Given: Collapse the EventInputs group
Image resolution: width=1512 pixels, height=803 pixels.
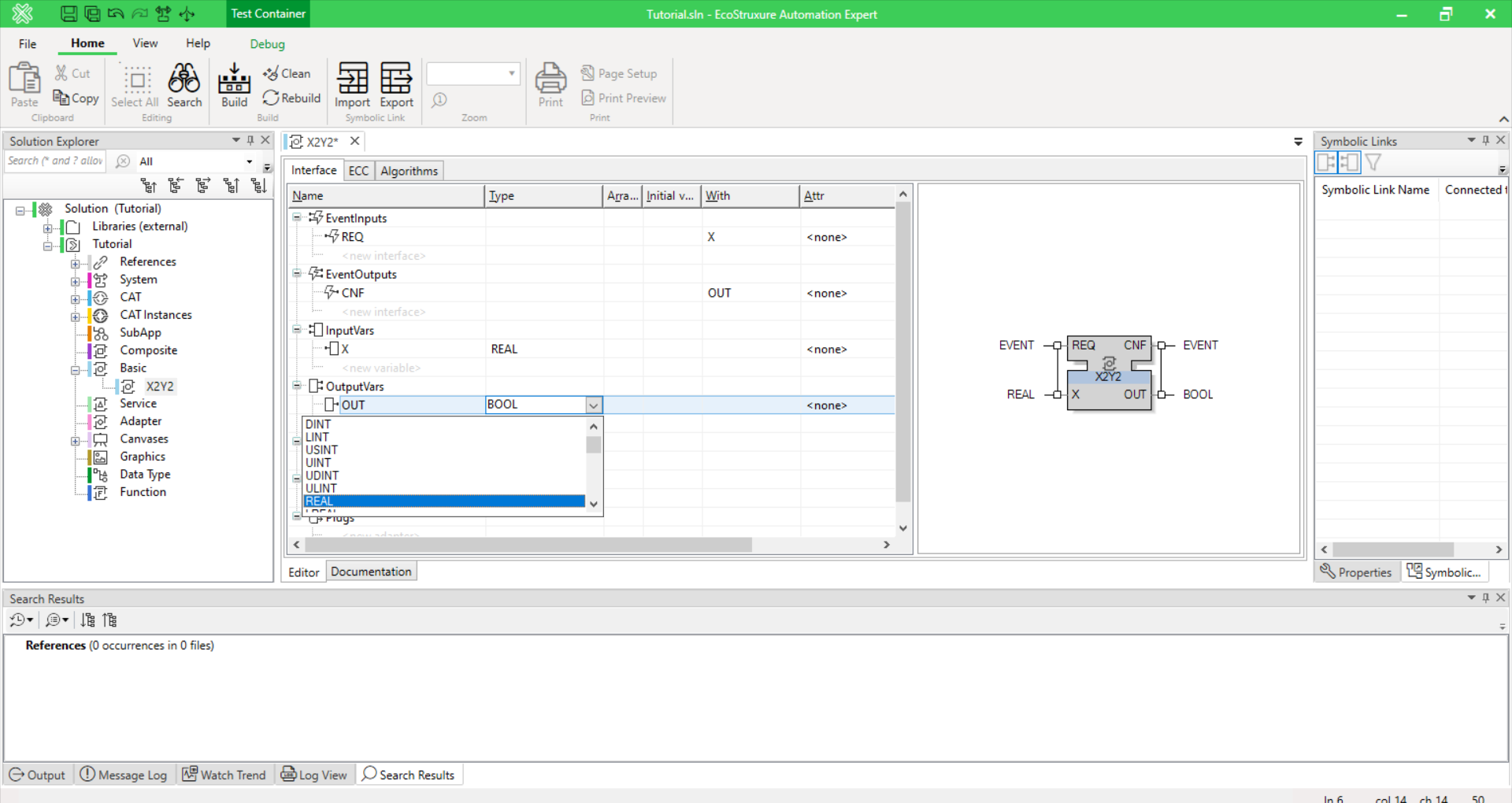Looking at the screenshot, I should pyautogui.click(x=297, y=217).
